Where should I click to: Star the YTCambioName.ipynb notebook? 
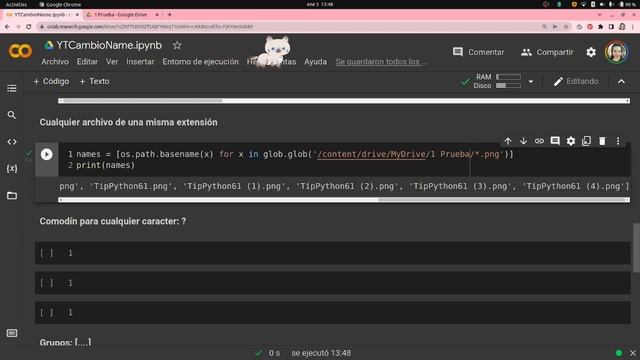(x=177, y=45)
